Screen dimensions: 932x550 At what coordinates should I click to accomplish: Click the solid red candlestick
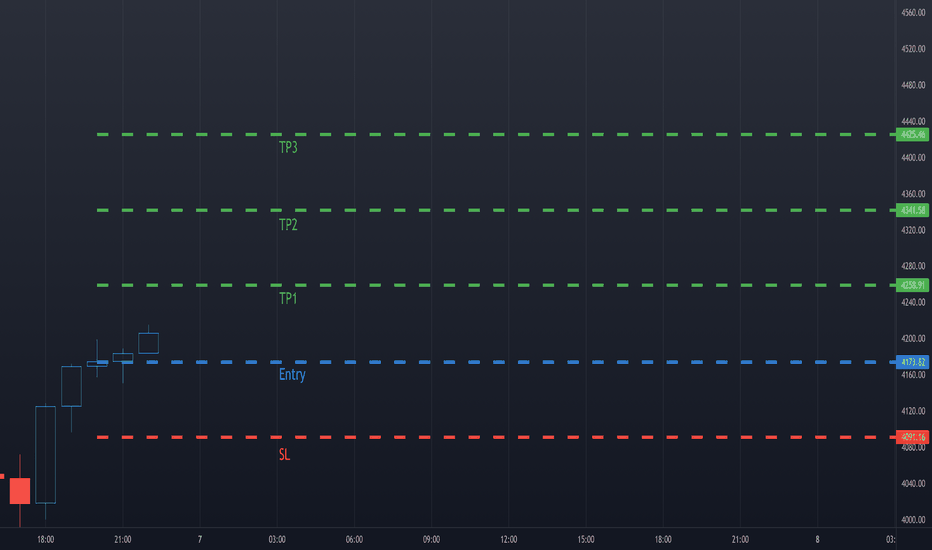[20, 491]
